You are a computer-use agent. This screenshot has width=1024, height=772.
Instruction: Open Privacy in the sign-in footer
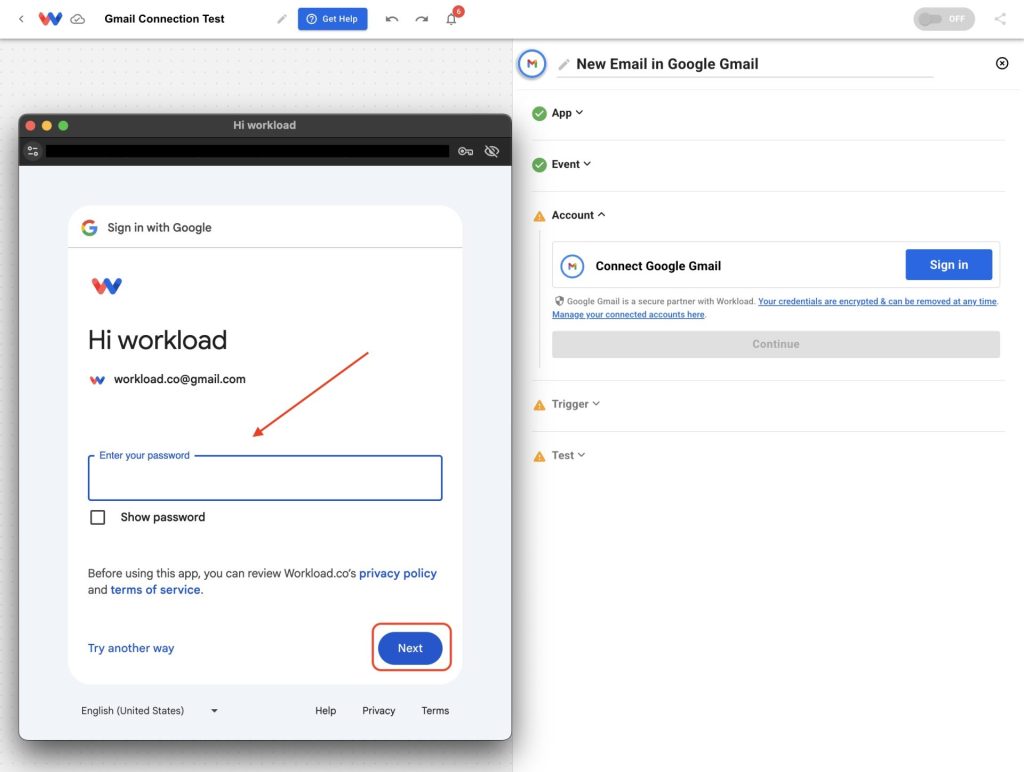click(379, 711)
